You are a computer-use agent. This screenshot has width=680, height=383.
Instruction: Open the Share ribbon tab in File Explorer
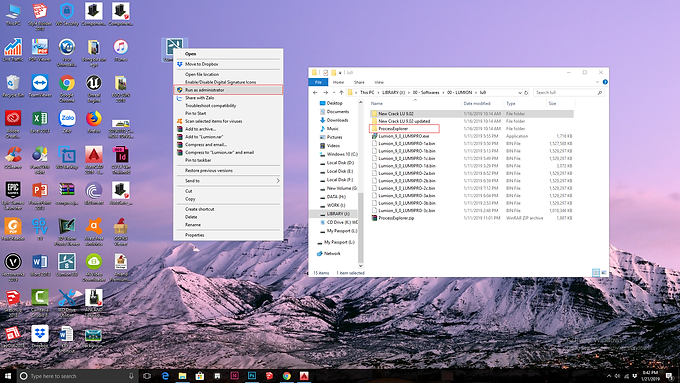tap(359, 82)
